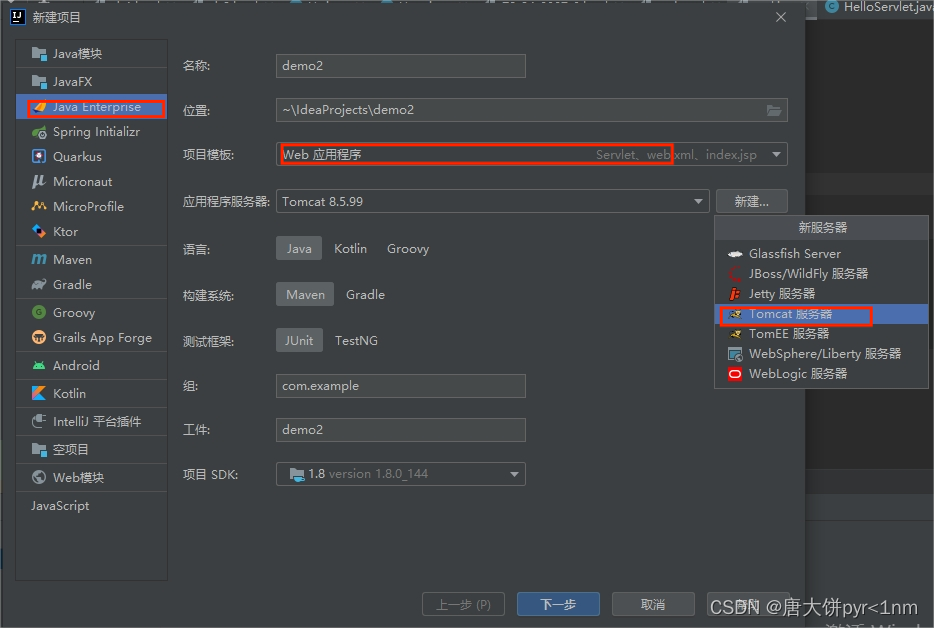Click the Web模块 globe icon

(39, 477)
